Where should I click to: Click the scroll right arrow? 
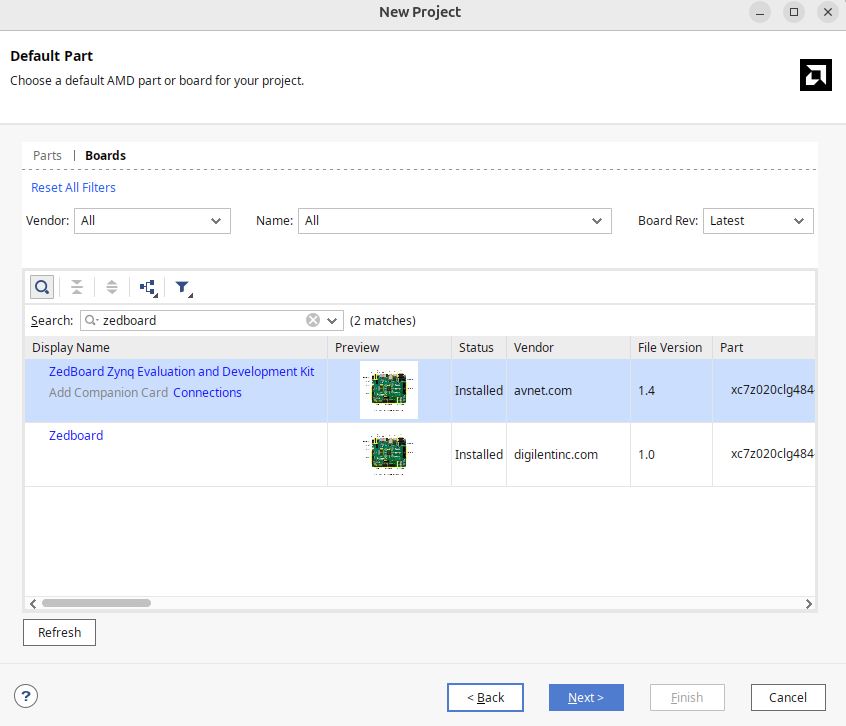808,604
